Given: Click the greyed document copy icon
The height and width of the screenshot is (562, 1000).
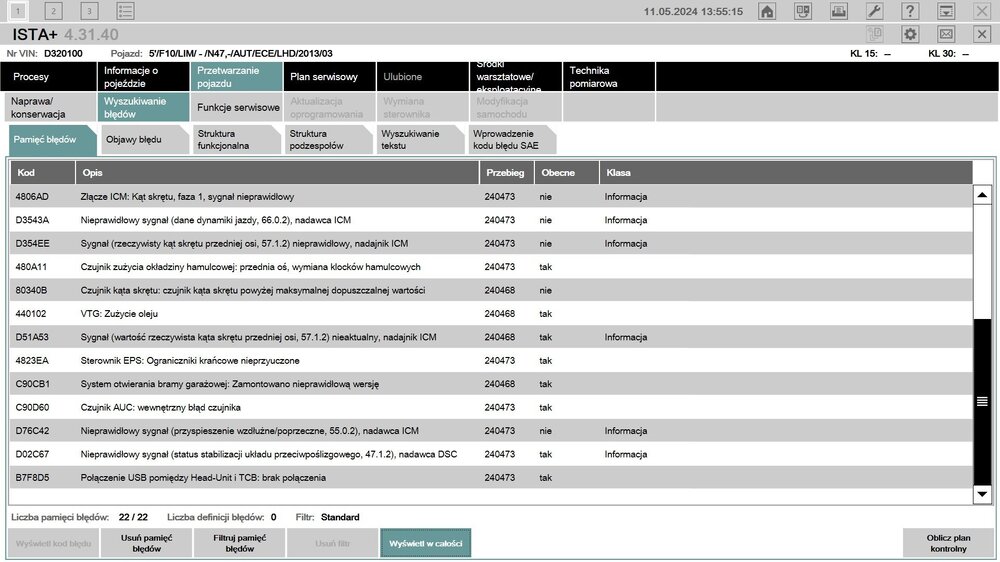Looking at the screenshot, I should click(x=874, y=34).
